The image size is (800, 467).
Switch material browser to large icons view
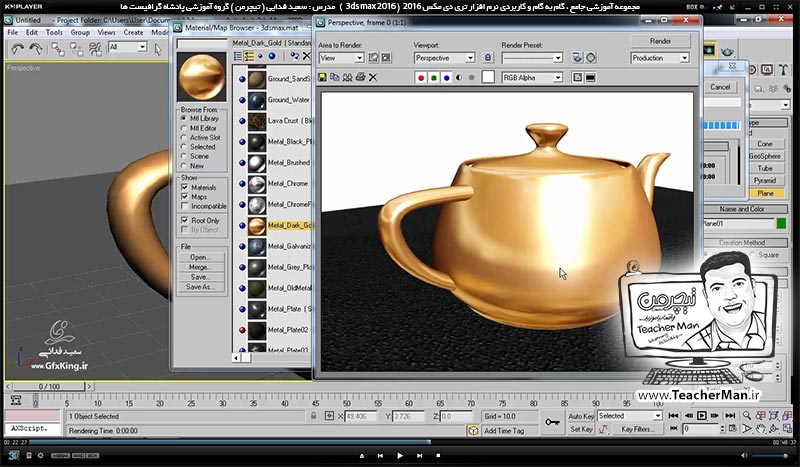[272, 56]
